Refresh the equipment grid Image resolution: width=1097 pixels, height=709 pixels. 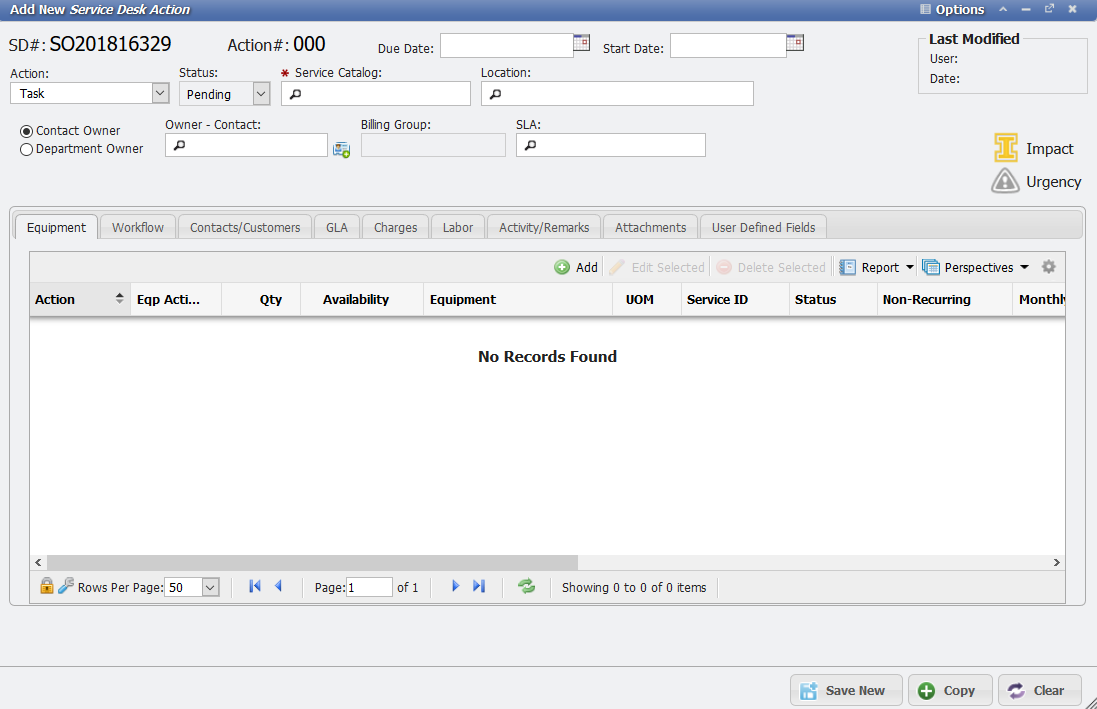pyautogui.click(x=527, y=587)
